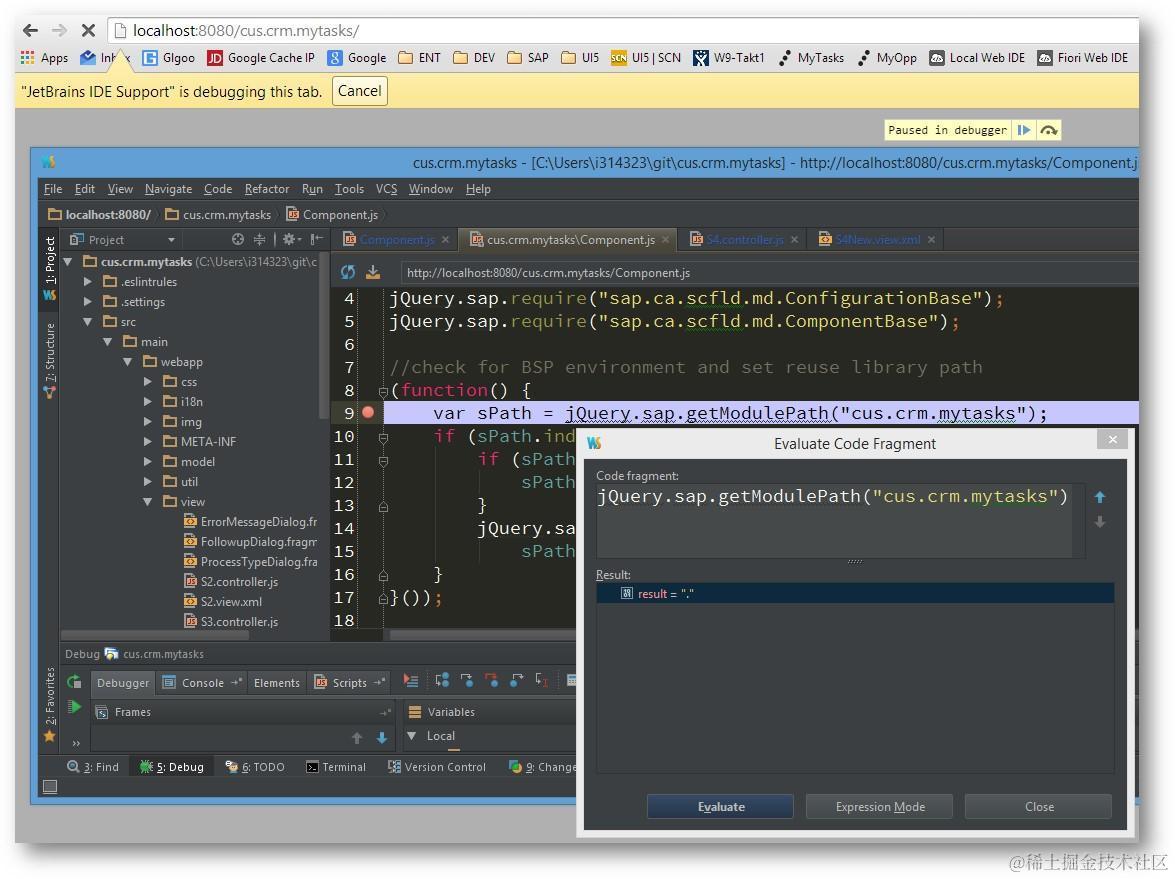Expand META-INF folder
The height and width of the screenshot is (879, 1175).
[148, 442]
